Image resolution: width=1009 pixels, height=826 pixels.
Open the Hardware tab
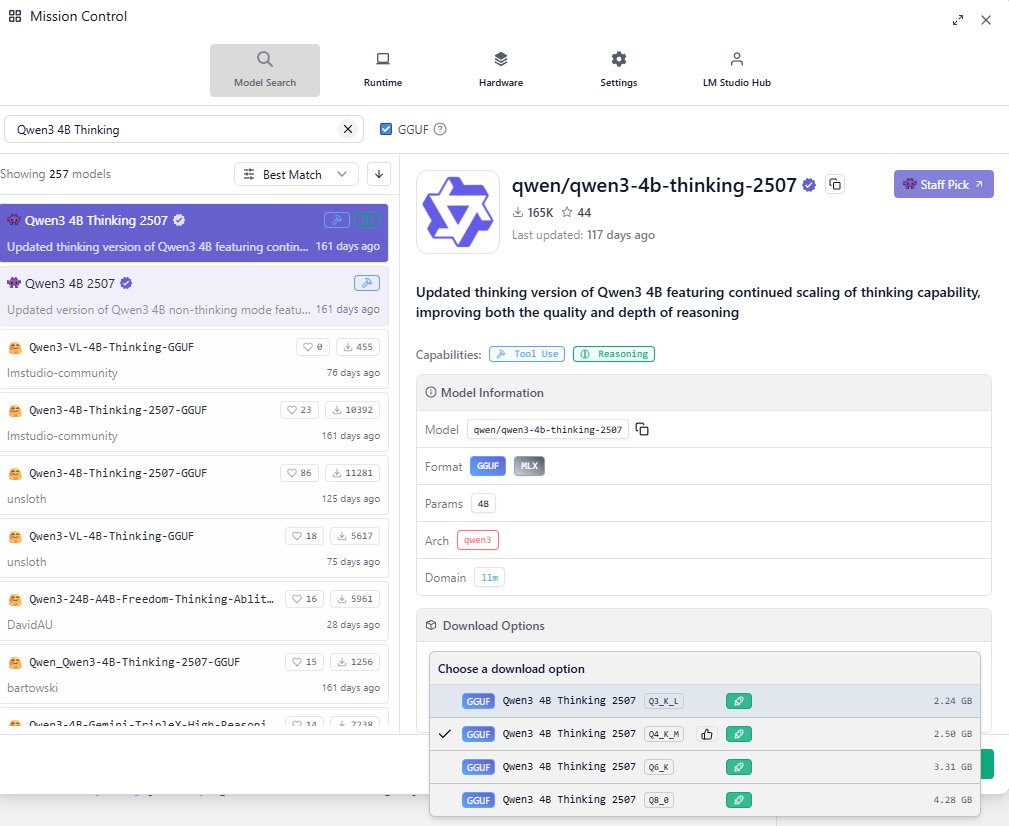[x=501, y=70]
